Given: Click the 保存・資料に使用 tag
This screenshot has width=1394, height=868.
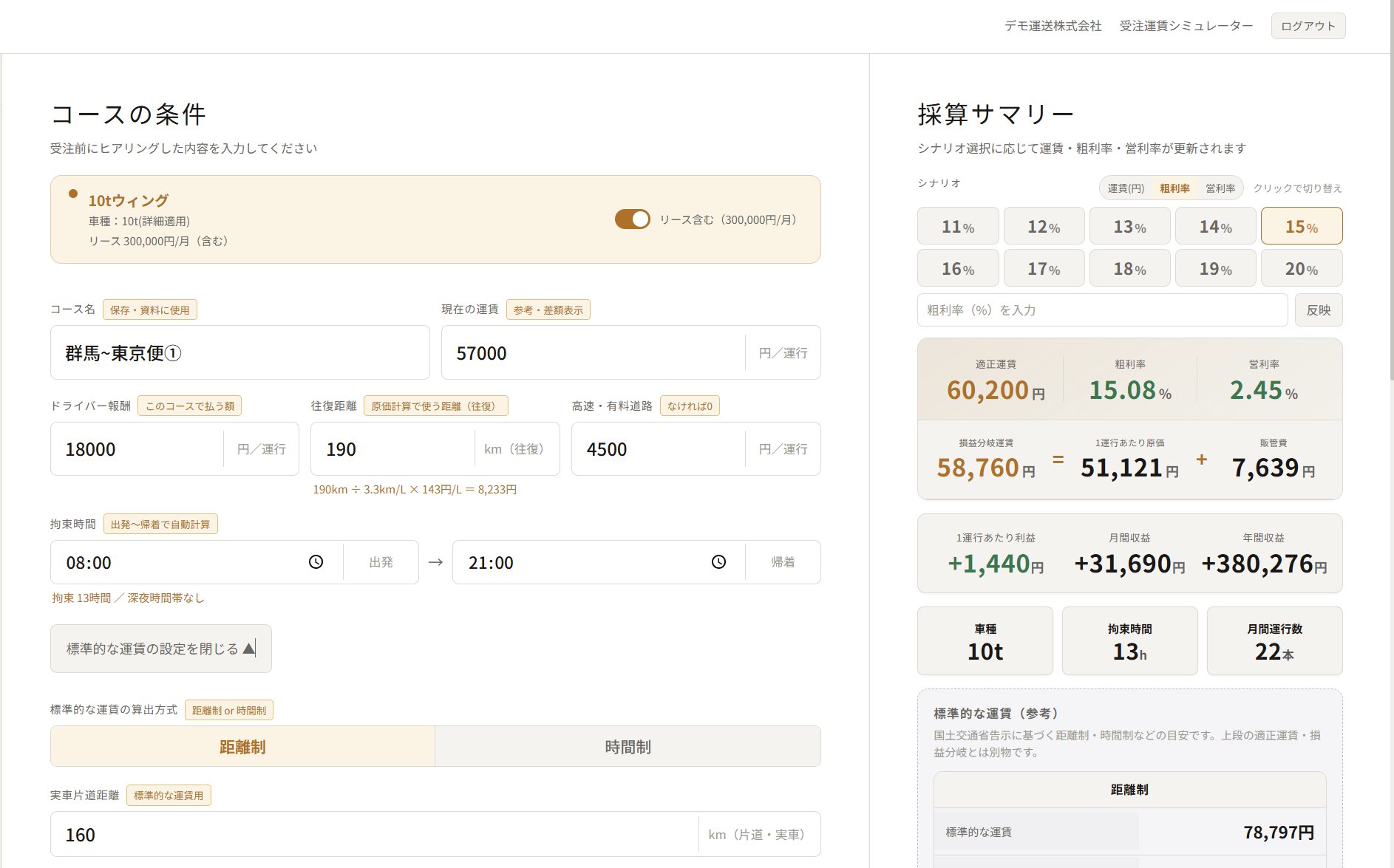Looking at the screenshot, I should point(150,310).
